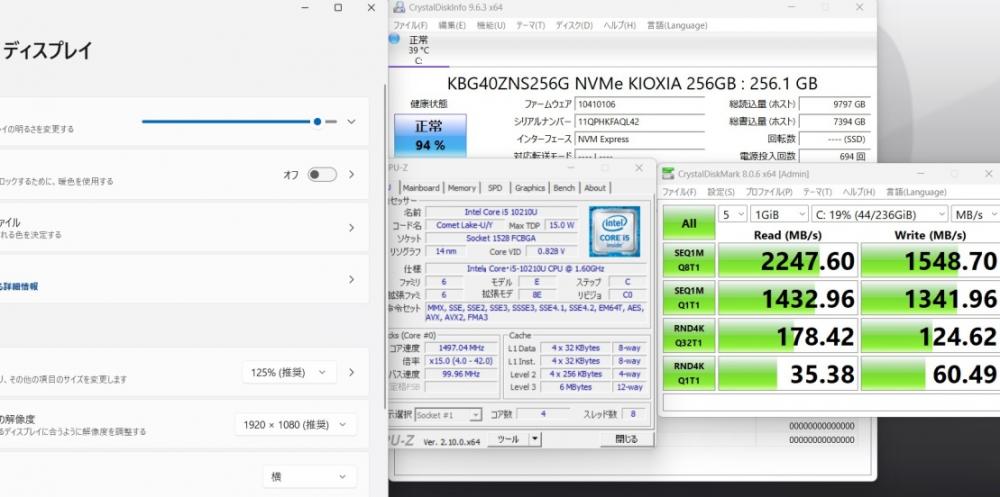Maximize the display settings window
Image resolution: width=1000 pixels, height=497 pixels.
tap(338, 8)
